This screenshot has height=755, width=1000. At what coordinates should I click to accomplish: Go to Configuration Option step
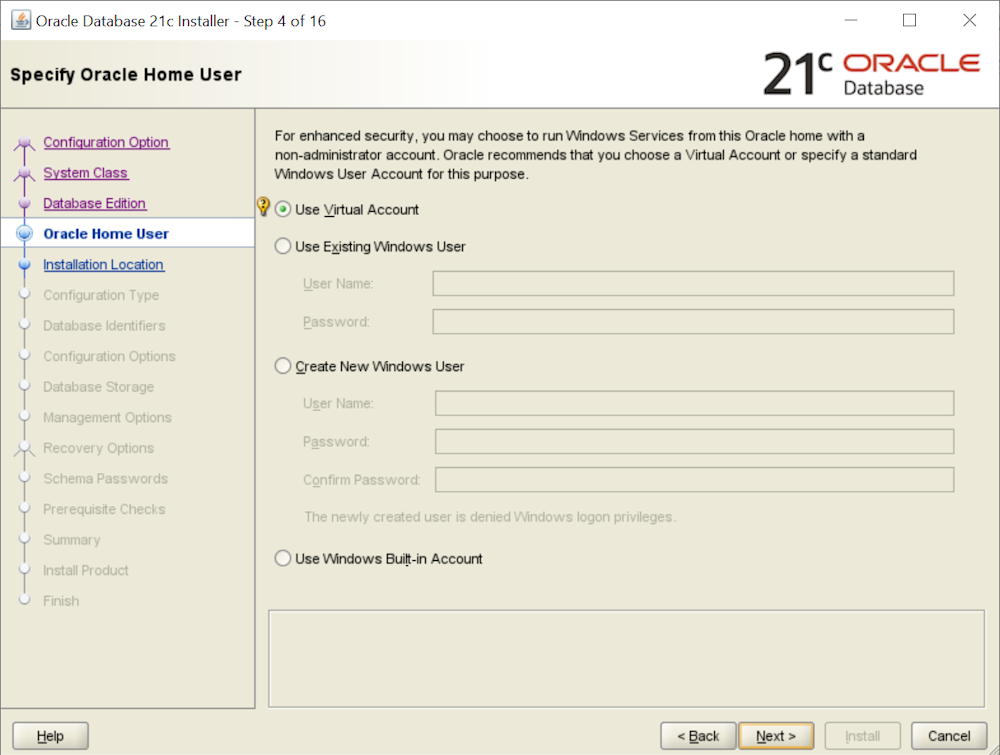click(106, 142)
